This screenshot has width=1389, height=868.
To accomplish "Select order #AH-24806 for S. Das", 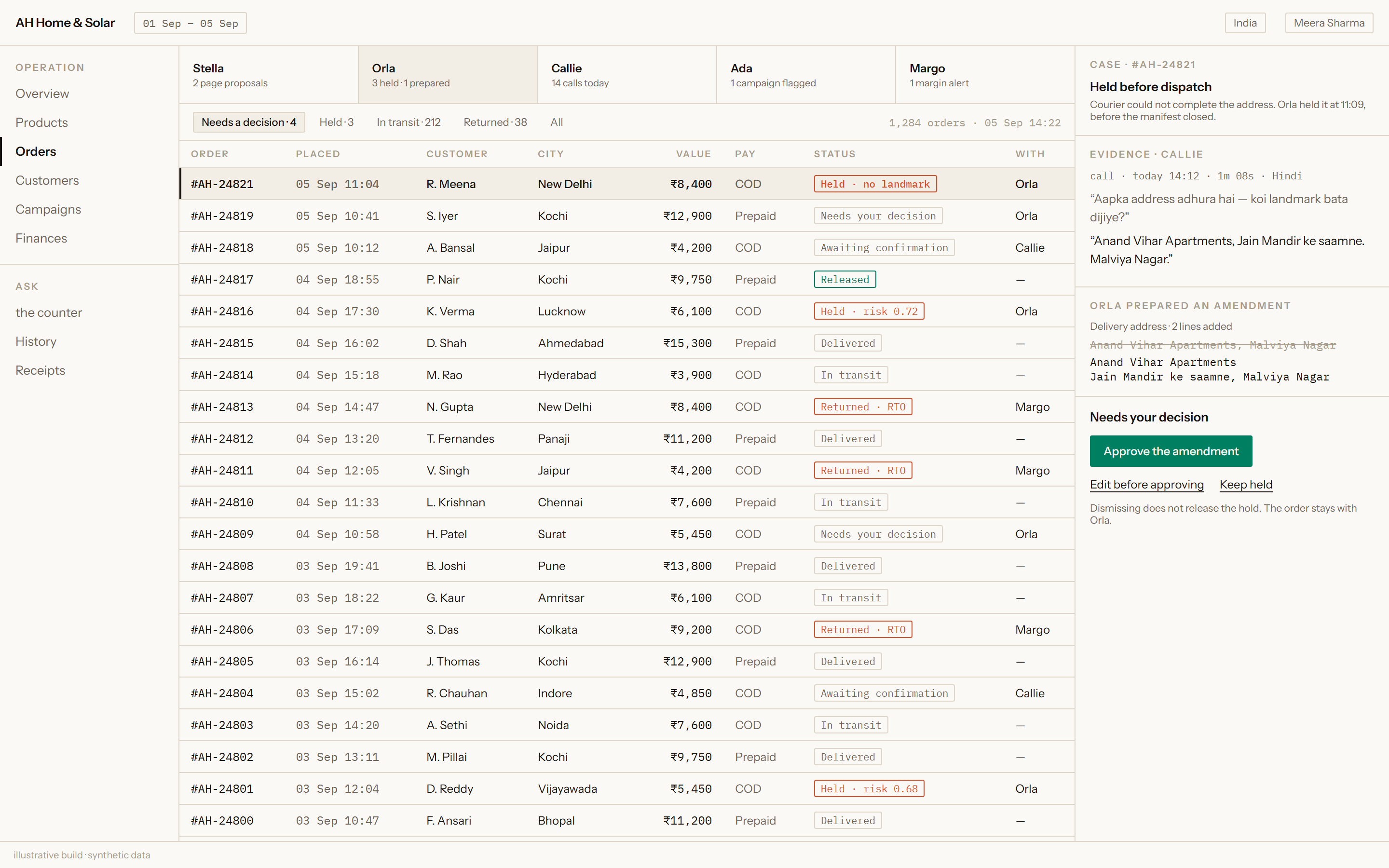I will pos(627,630).
